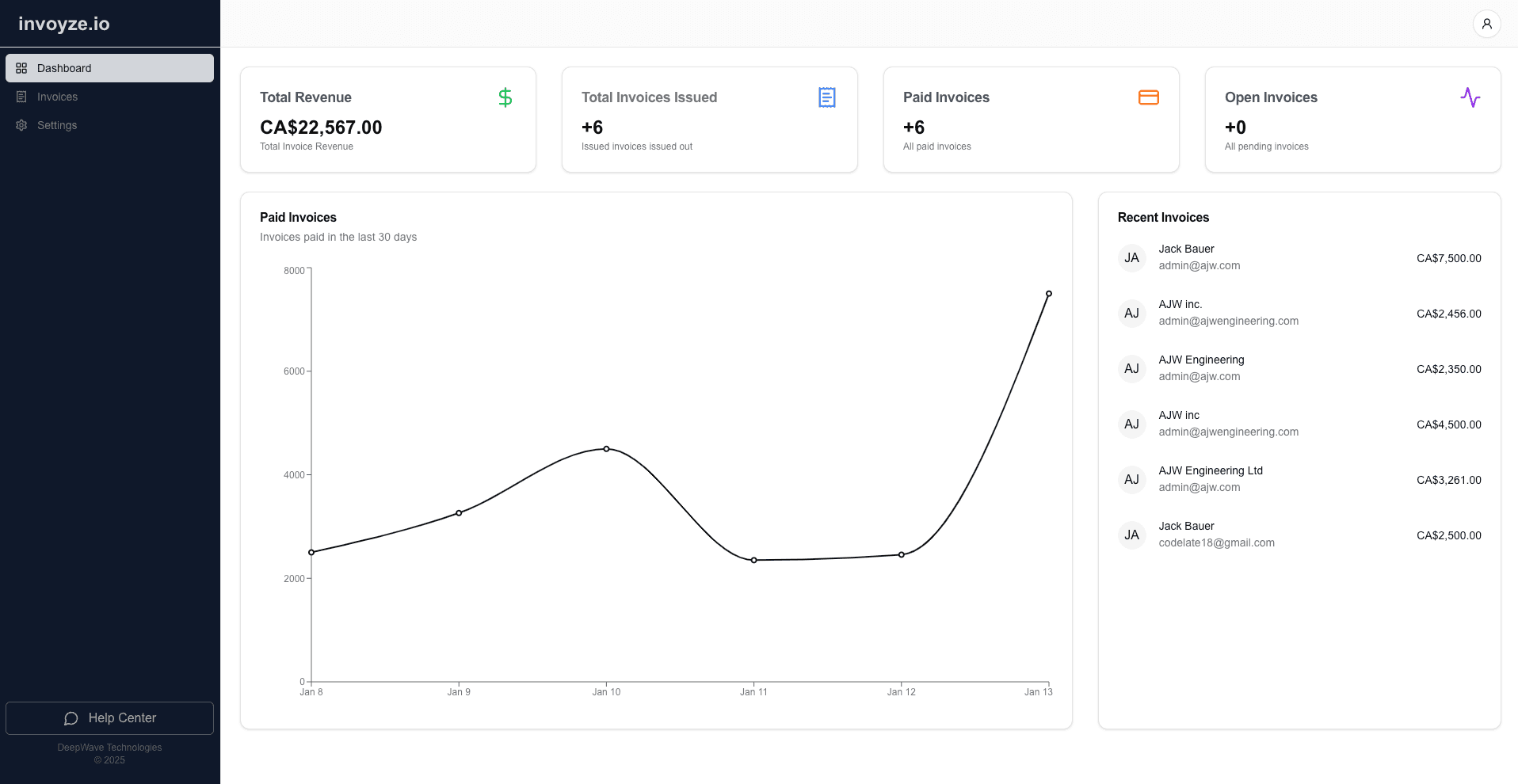
Task: Click the Total Revenue card
Action: [388, 120]
